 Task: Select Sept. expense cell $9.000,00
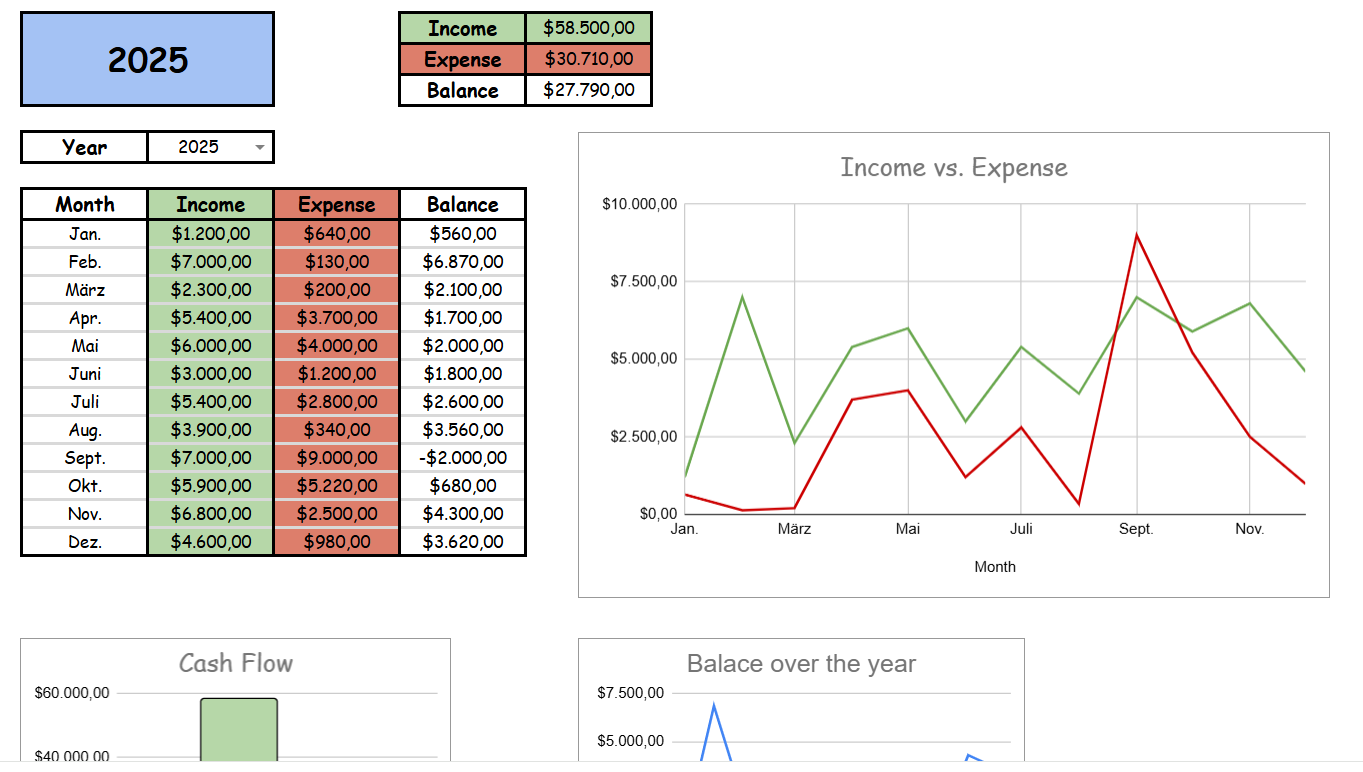point(336,458)
